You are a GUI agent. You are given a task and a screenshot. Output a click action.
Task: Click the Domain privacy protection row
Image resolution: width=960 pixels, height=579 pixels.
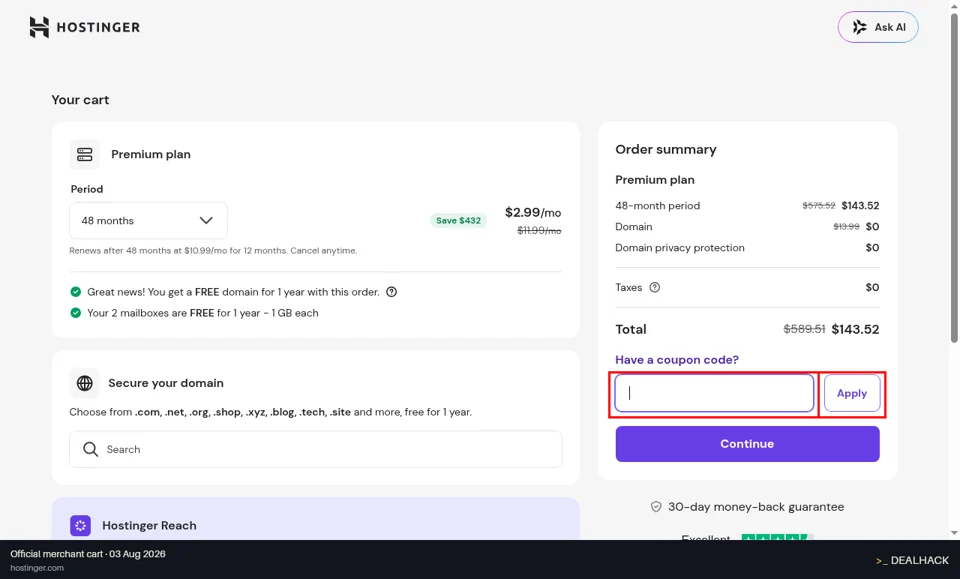coord(747,248)
